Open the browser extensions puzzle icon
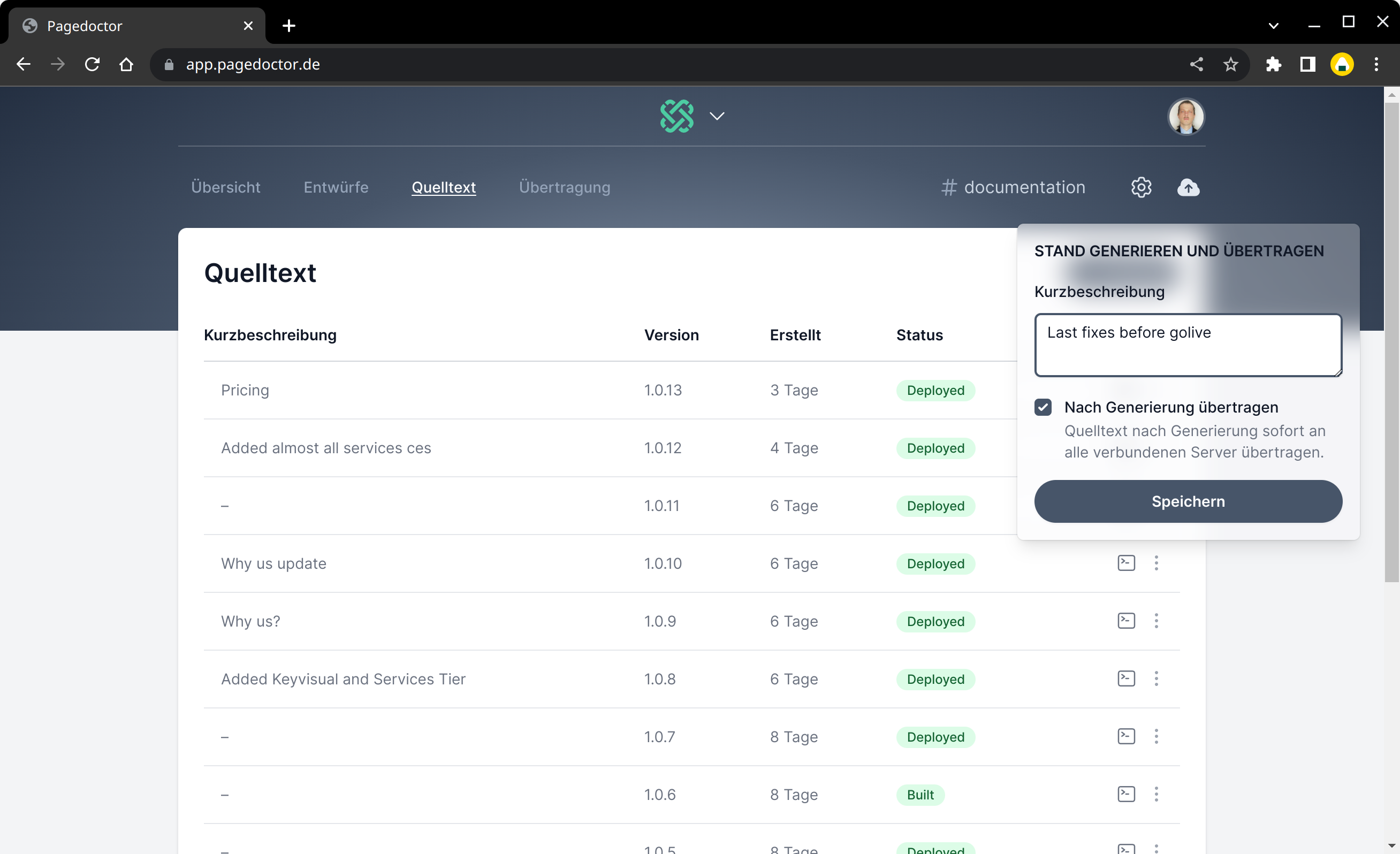This screenshot has height=854, width=1400. pos(1273,64)
